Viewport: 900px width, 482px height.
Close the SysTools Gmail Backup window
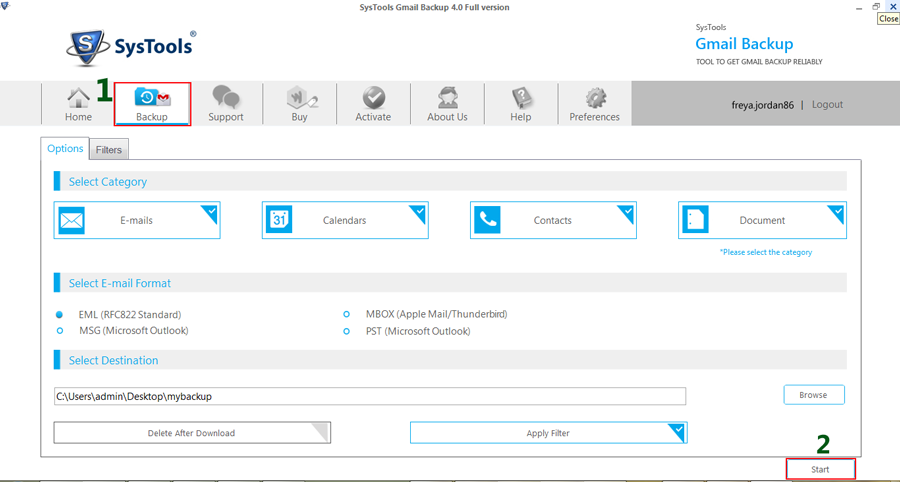(x=892, y=6)
